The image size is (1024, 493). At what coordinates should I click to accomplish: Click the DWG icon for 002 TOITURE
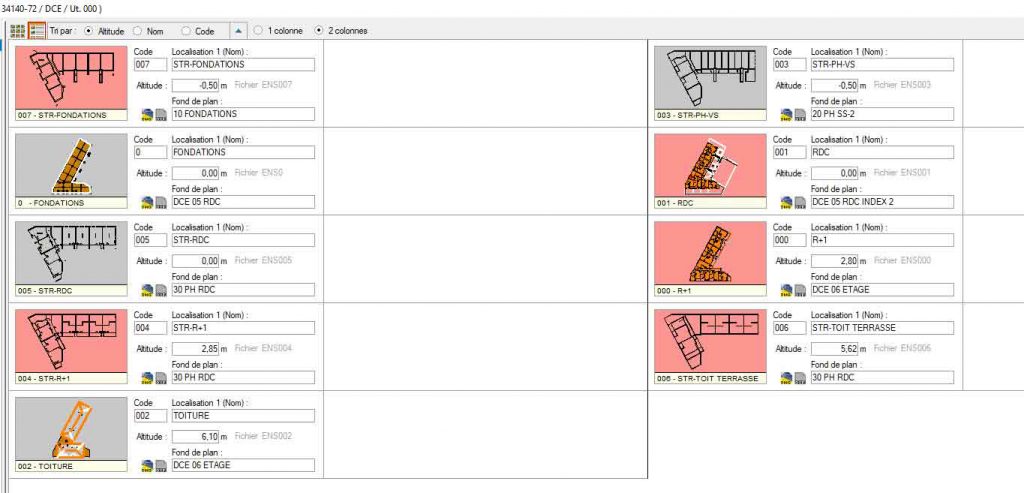[x=146, y=465]
